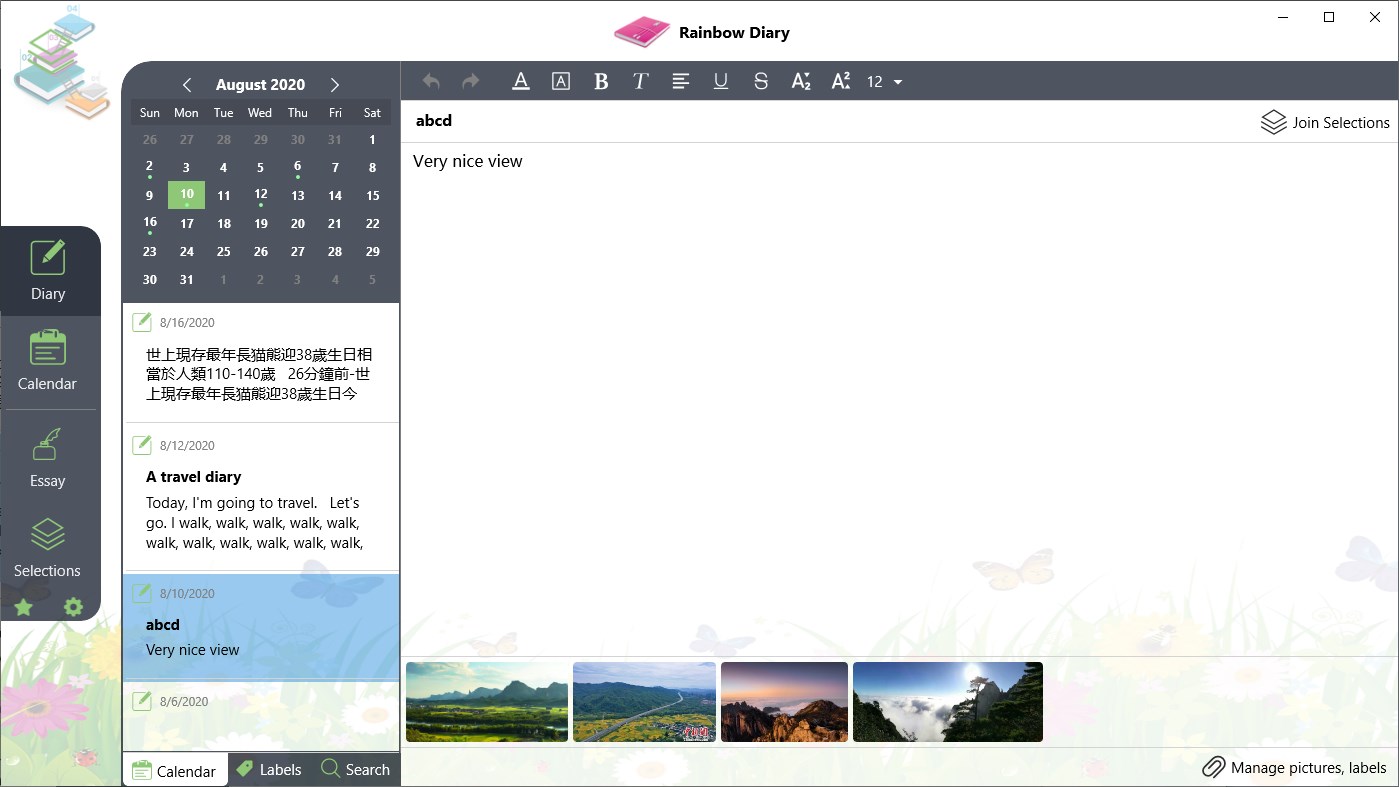Toggle paragraph alignment option

point(681,81)
